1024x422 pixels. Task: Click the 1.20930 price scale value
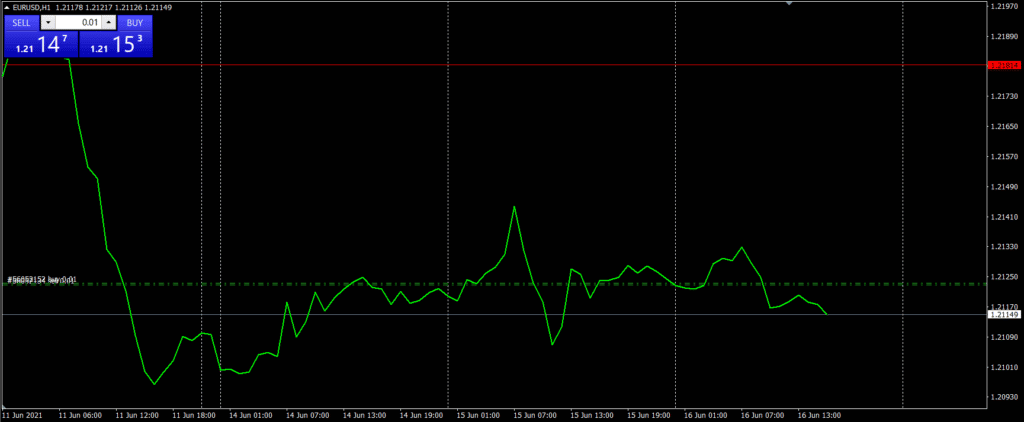(1004, 397)
